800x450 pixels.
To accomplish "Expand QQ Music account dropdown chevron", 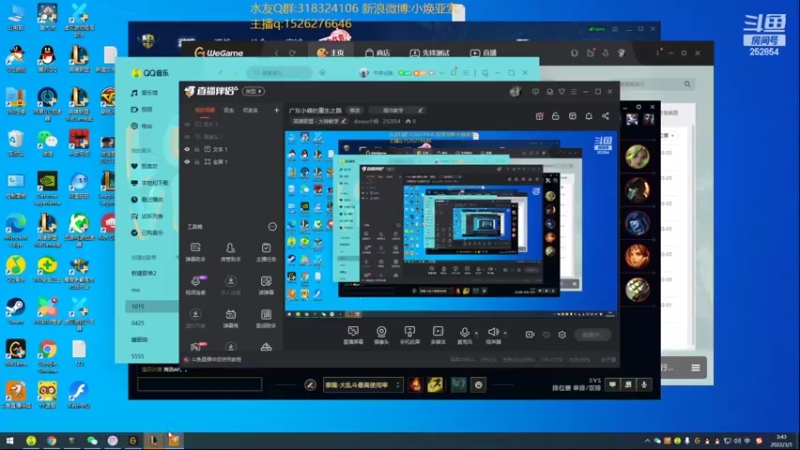I will [x=441, y=73].
